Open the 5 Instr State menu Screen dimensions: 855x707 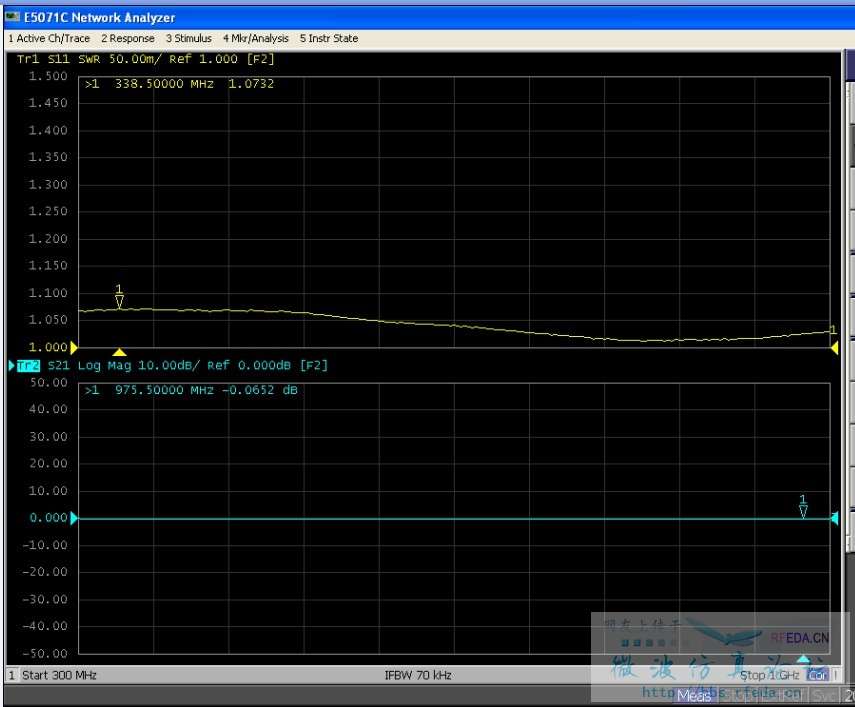point(329,38)
